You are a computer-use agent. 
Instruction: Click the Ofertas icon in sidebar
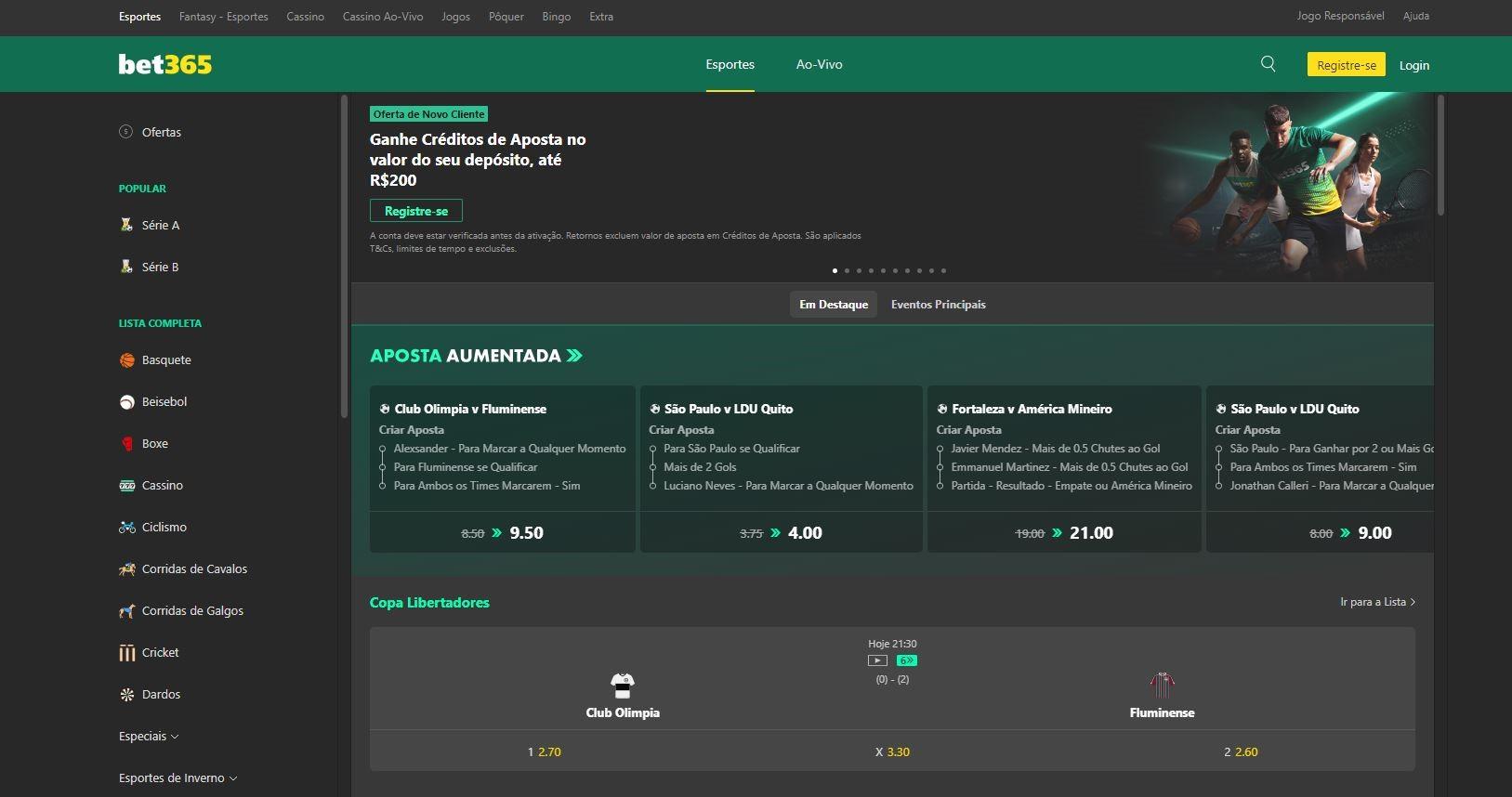tap(126, 132)
